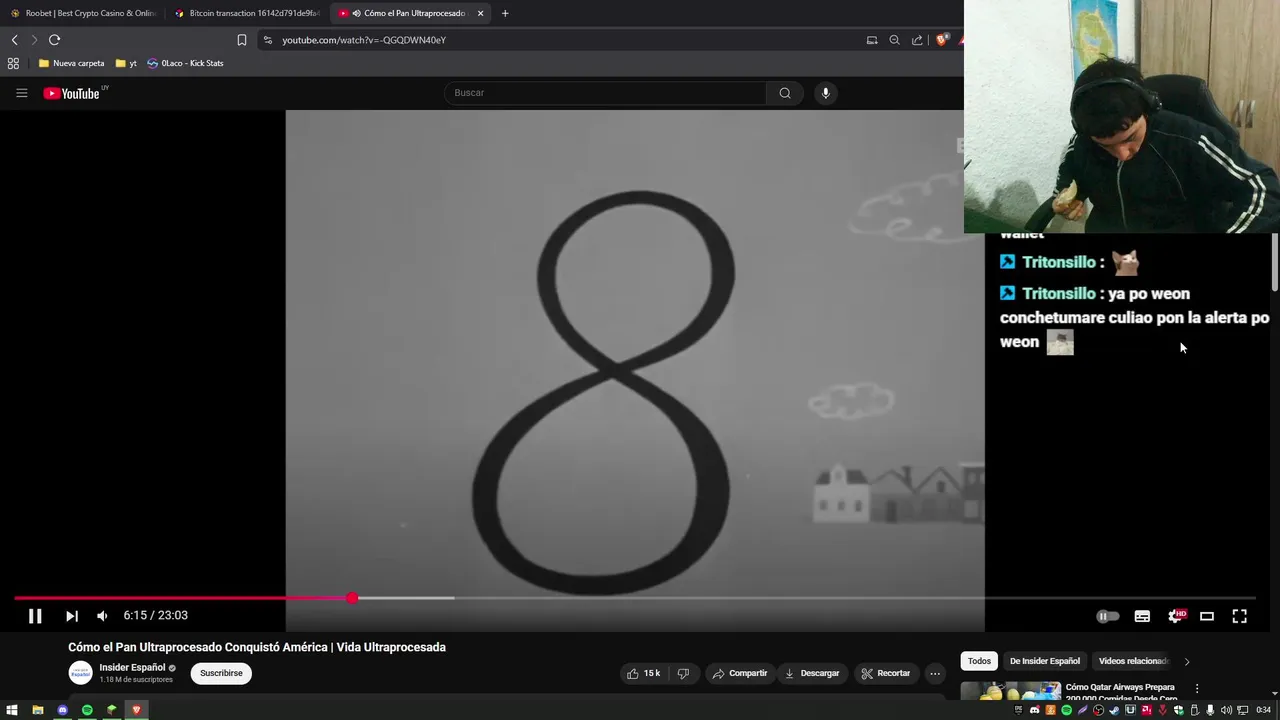Click the red scrubber handle on the progress bar

352,598
